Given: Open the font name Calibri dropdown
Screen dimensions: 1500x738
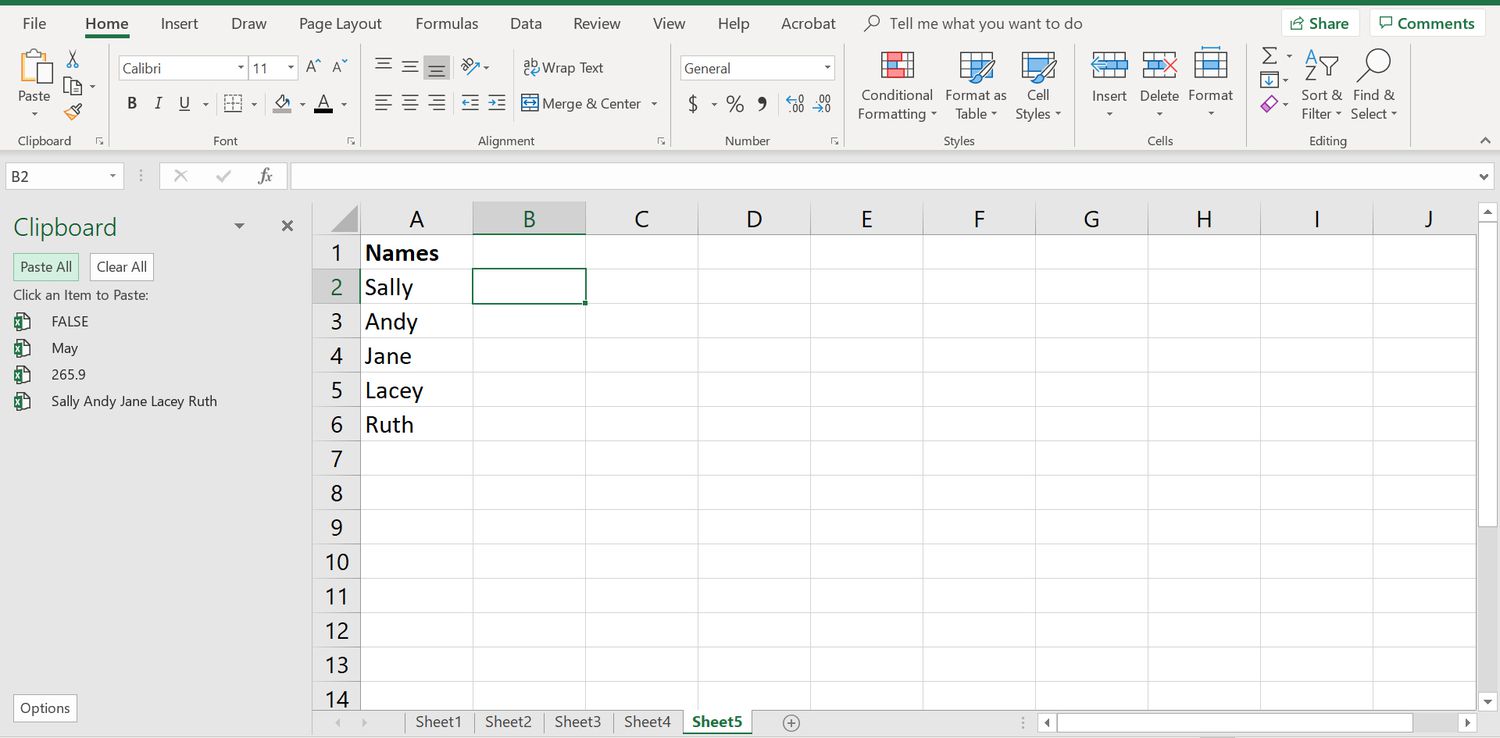Looking at the screenshot, I should pos(241,68).
